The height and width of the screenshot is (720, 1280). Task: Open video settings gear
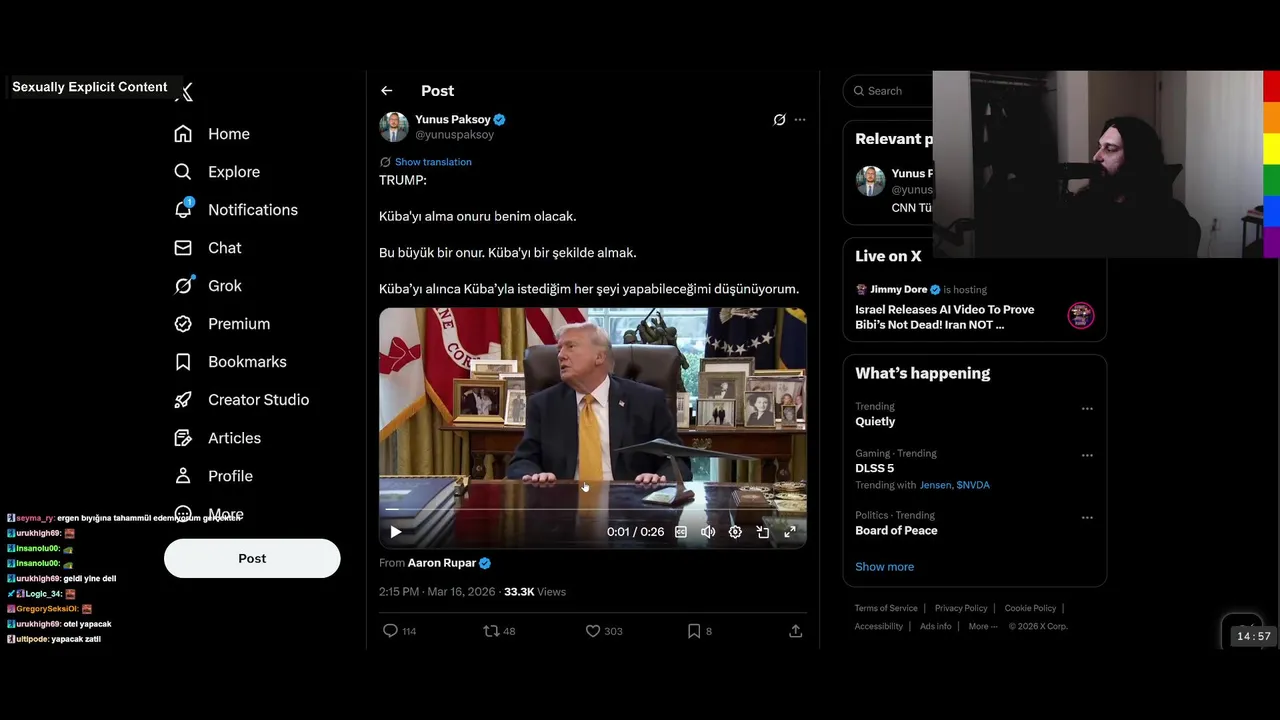click(735, 532)
